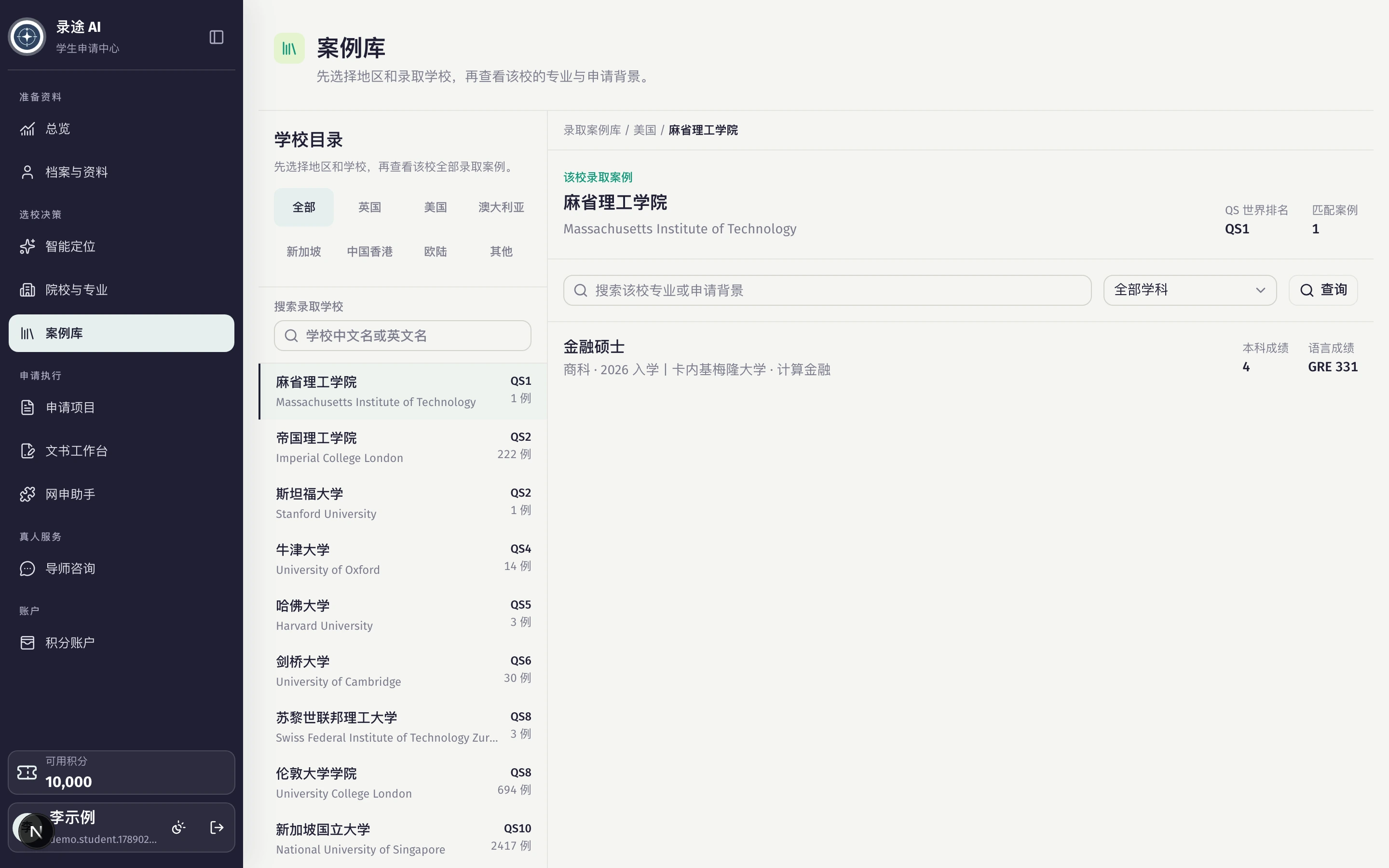Select the 澳大利亚 region tab
This screenshot has height=868, width=1389.
coord(501,207)
